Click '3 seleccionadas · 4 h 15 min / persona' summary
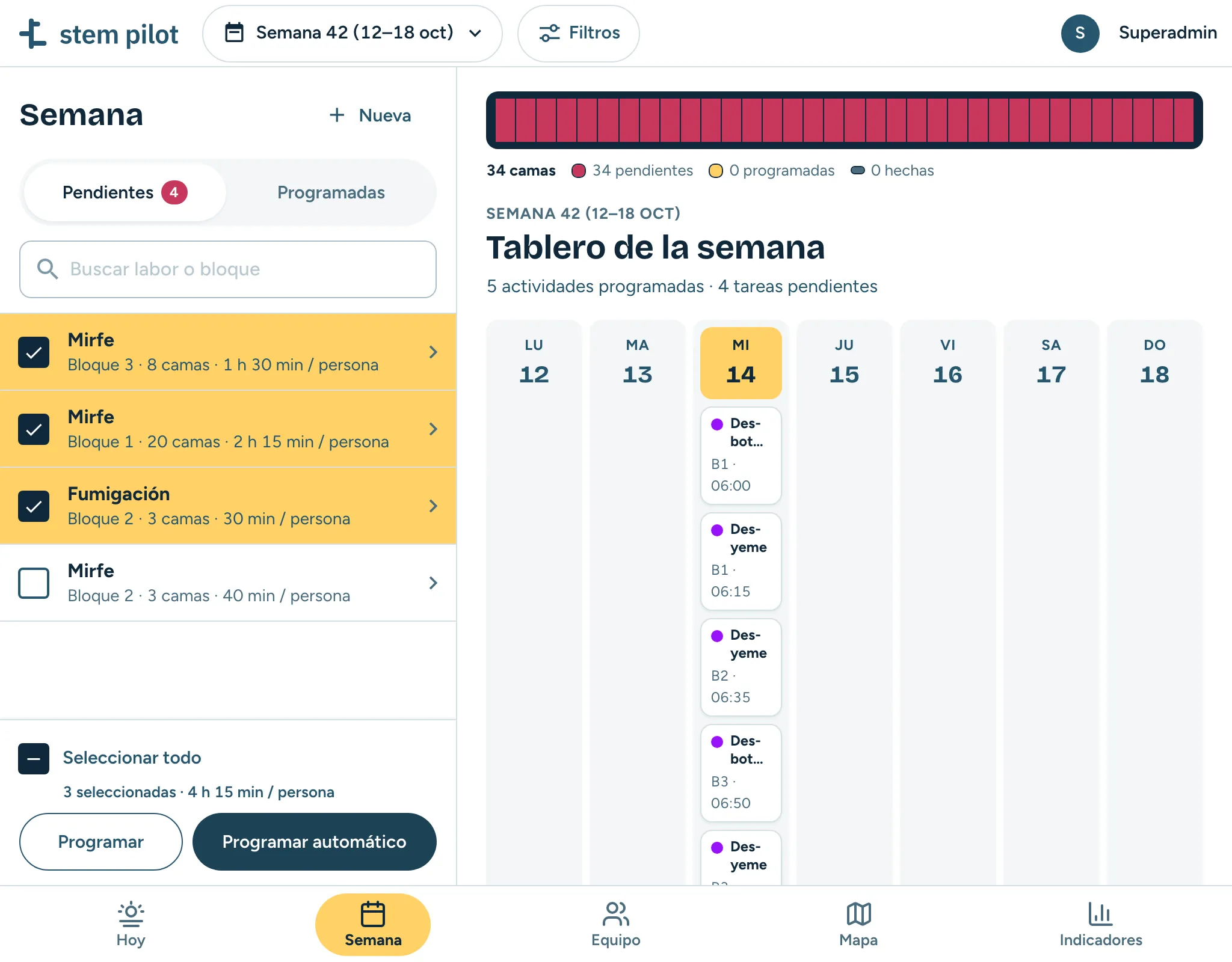 coord(199,792)
